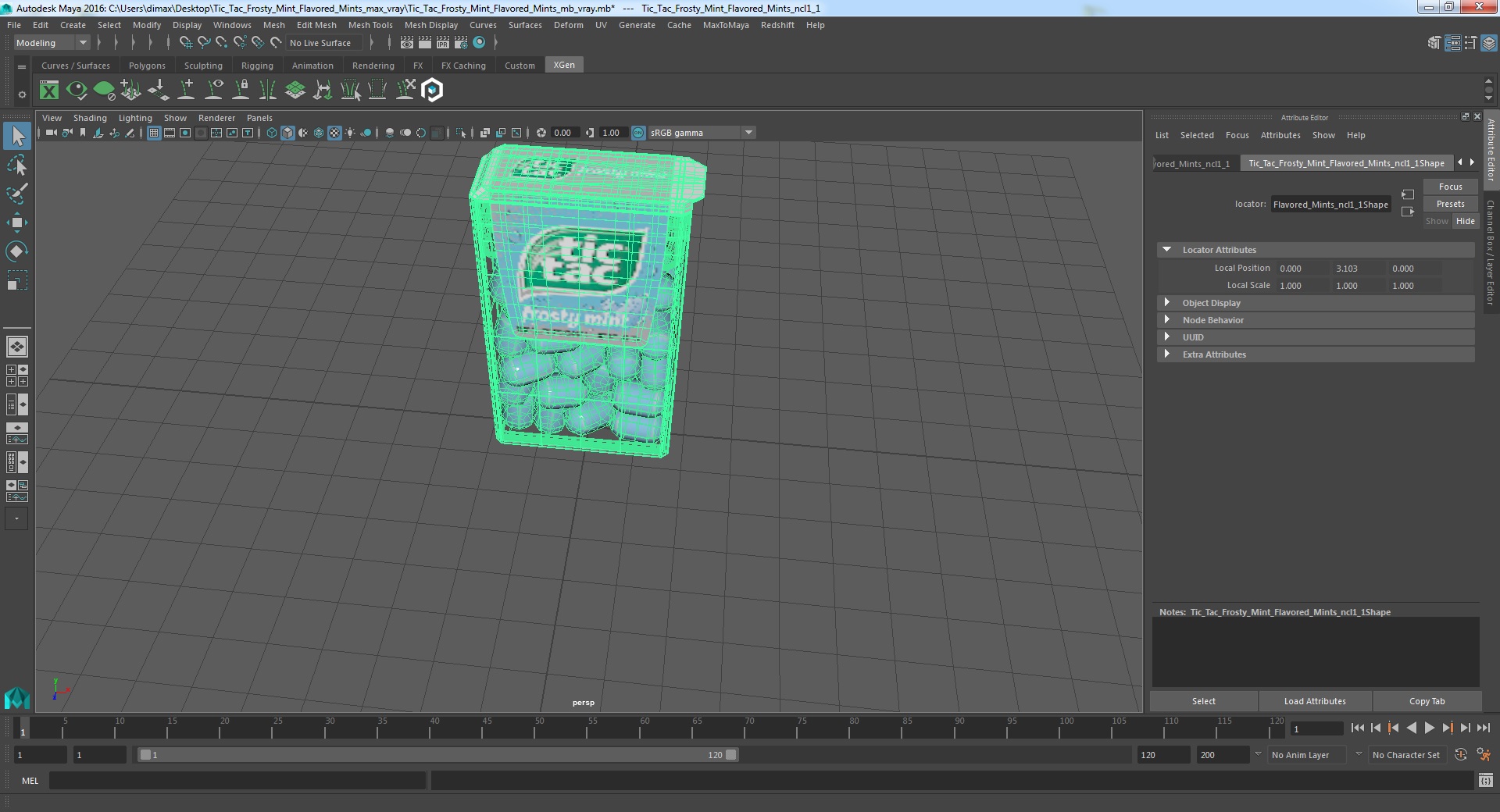Open the Modeling menu set dropdown
Viewport: 1500px width, 812px height.
52,43
